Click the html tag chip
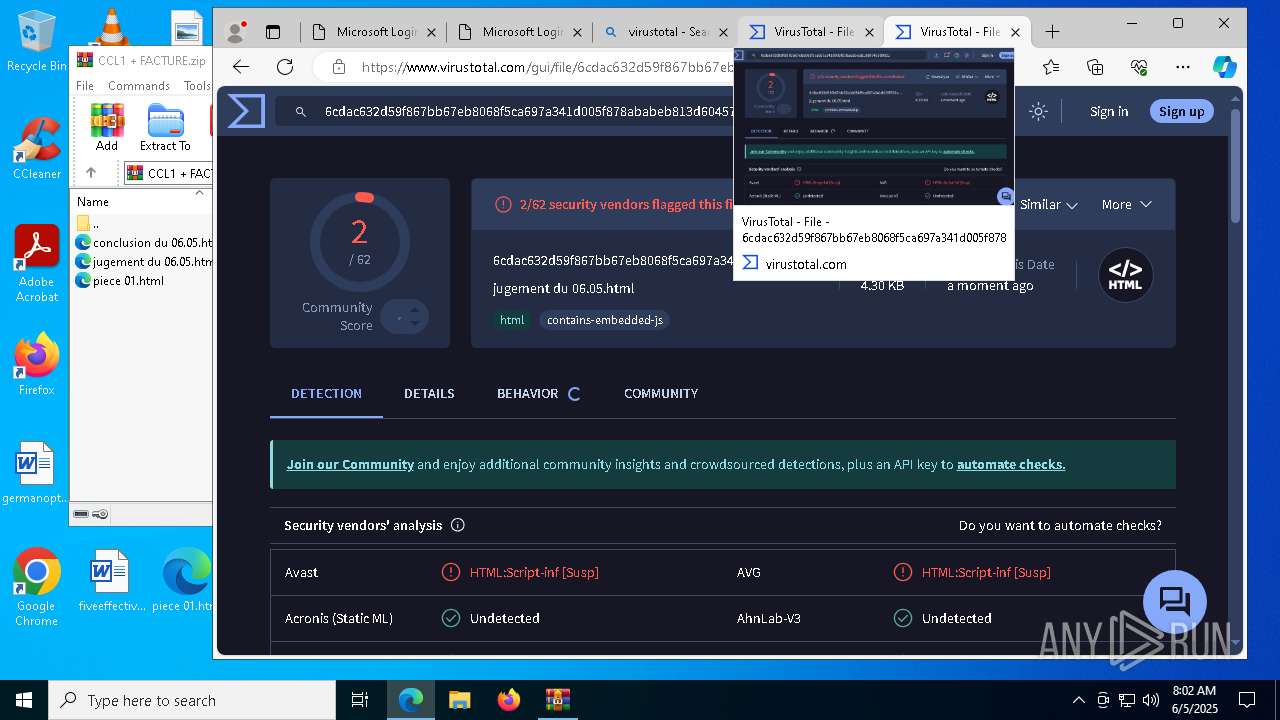Viewport: 1280px width, 720px height. (x=512, y=320)
